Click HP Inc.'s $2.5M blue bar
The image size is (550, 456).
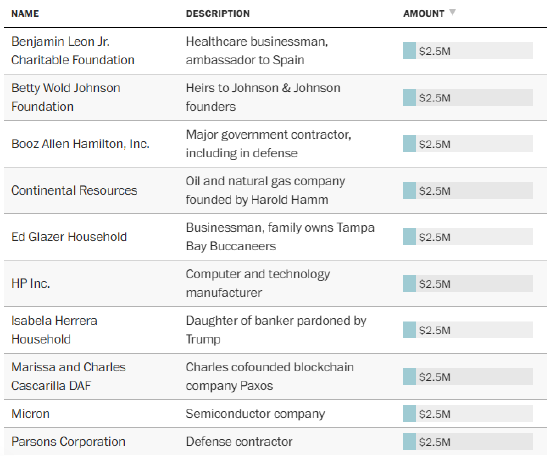click(x=409, y=283)
